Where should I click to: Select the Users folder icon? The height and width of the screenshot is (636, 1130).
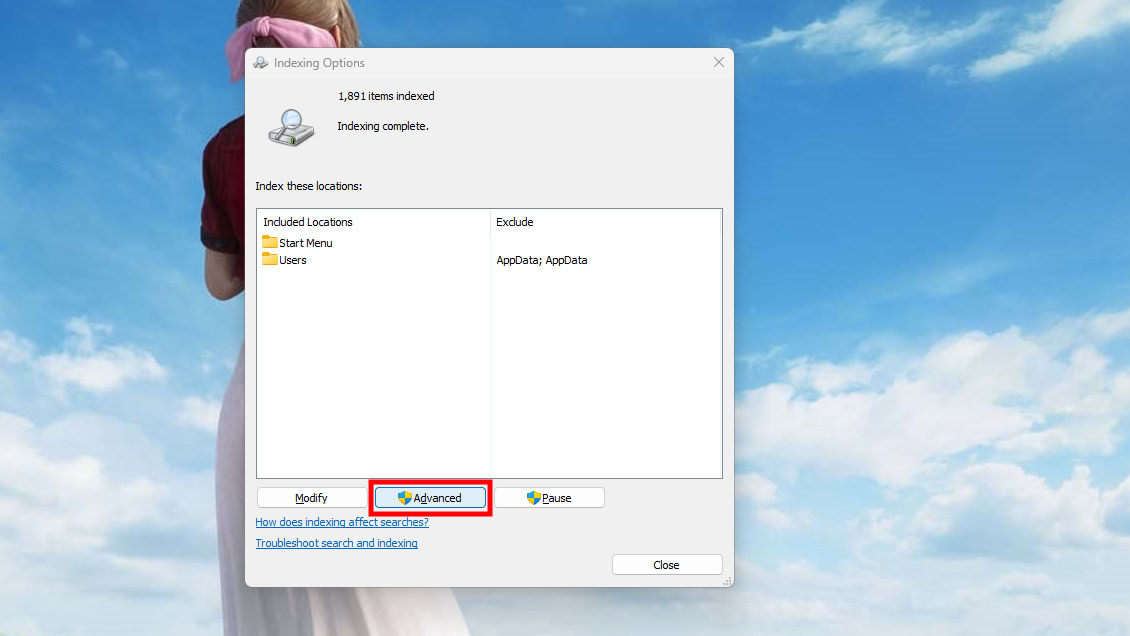click(x=270, y=259)
